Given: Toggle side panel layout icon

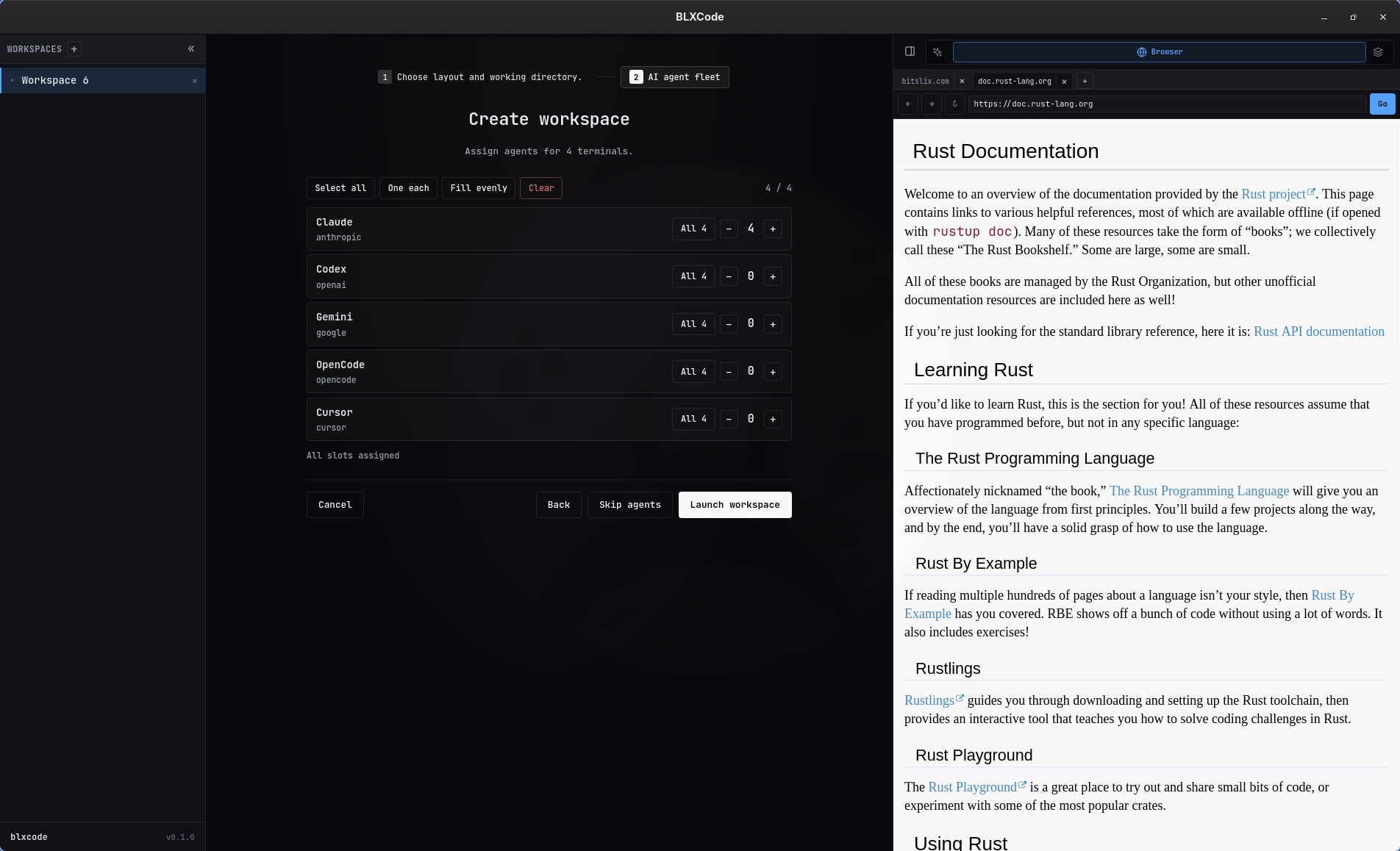Looking at the screenshot, I should pos(910,51).
